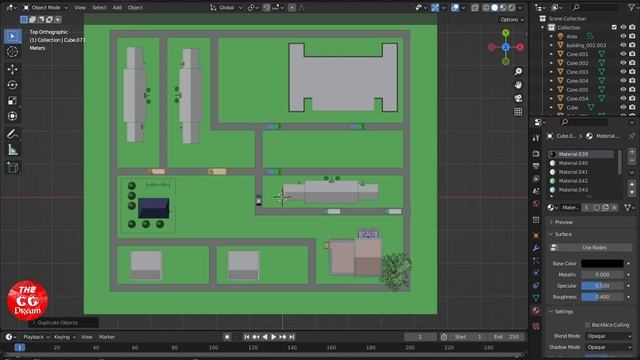Activate the Annotate tool

[13, 134]
